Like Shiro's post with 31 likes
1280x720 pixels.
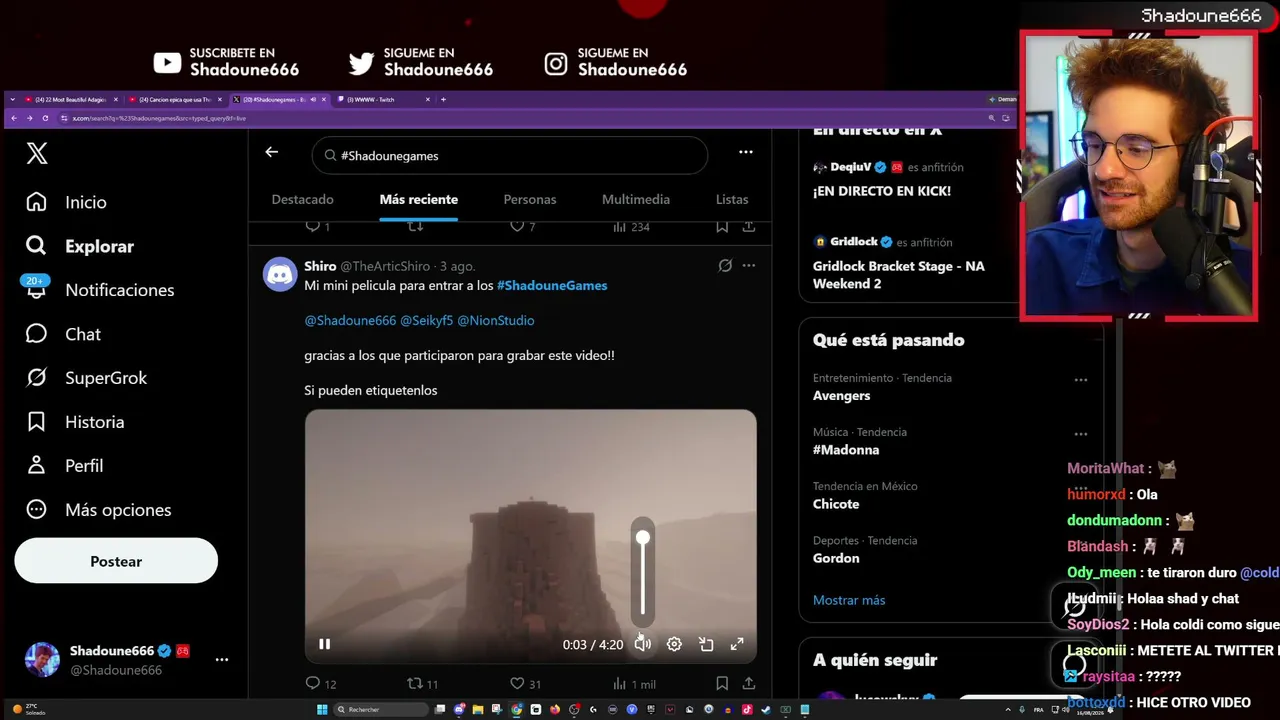(x=526, y=684)
